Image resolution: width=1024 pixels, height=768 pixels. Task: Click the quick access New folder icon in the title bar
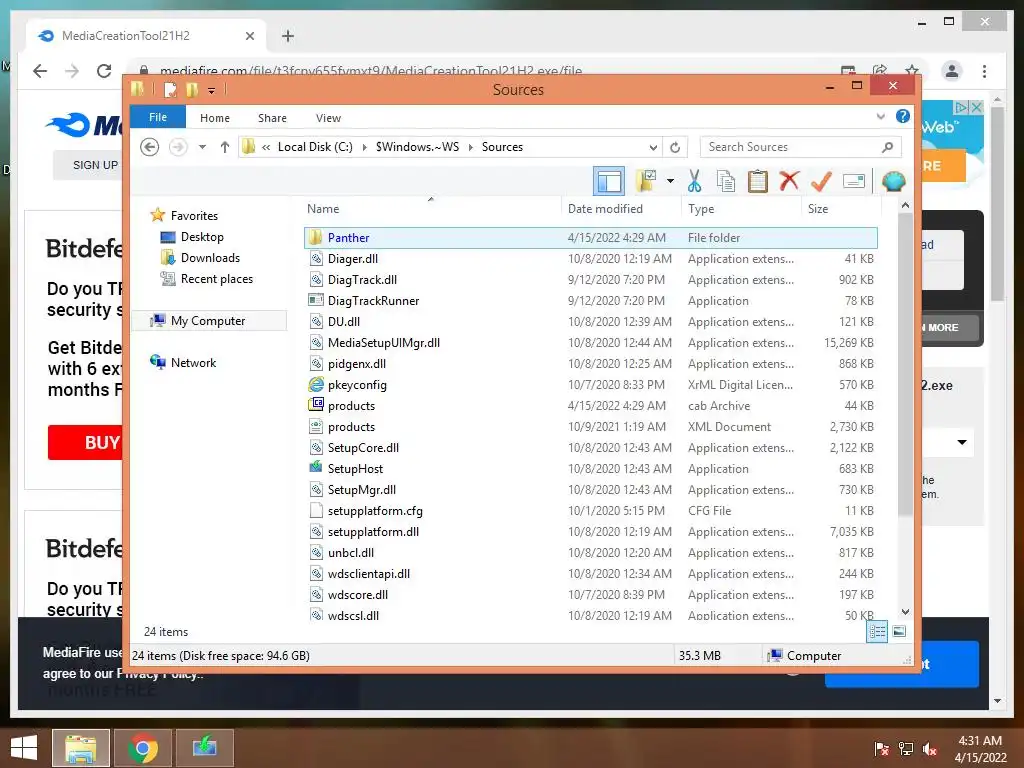(191, 89)
